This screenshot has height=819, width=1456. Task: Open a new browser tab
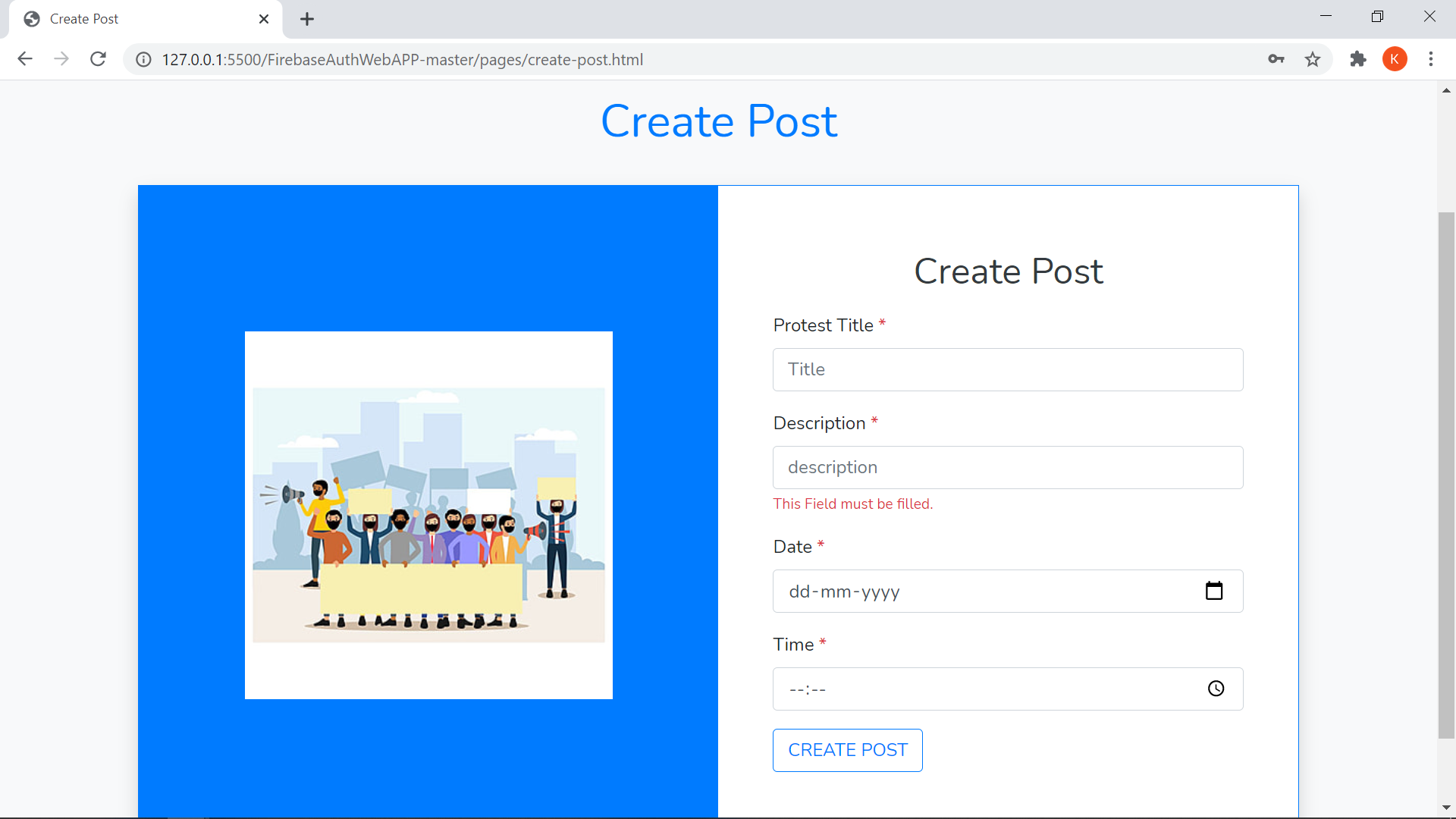(x=307, y=19)
